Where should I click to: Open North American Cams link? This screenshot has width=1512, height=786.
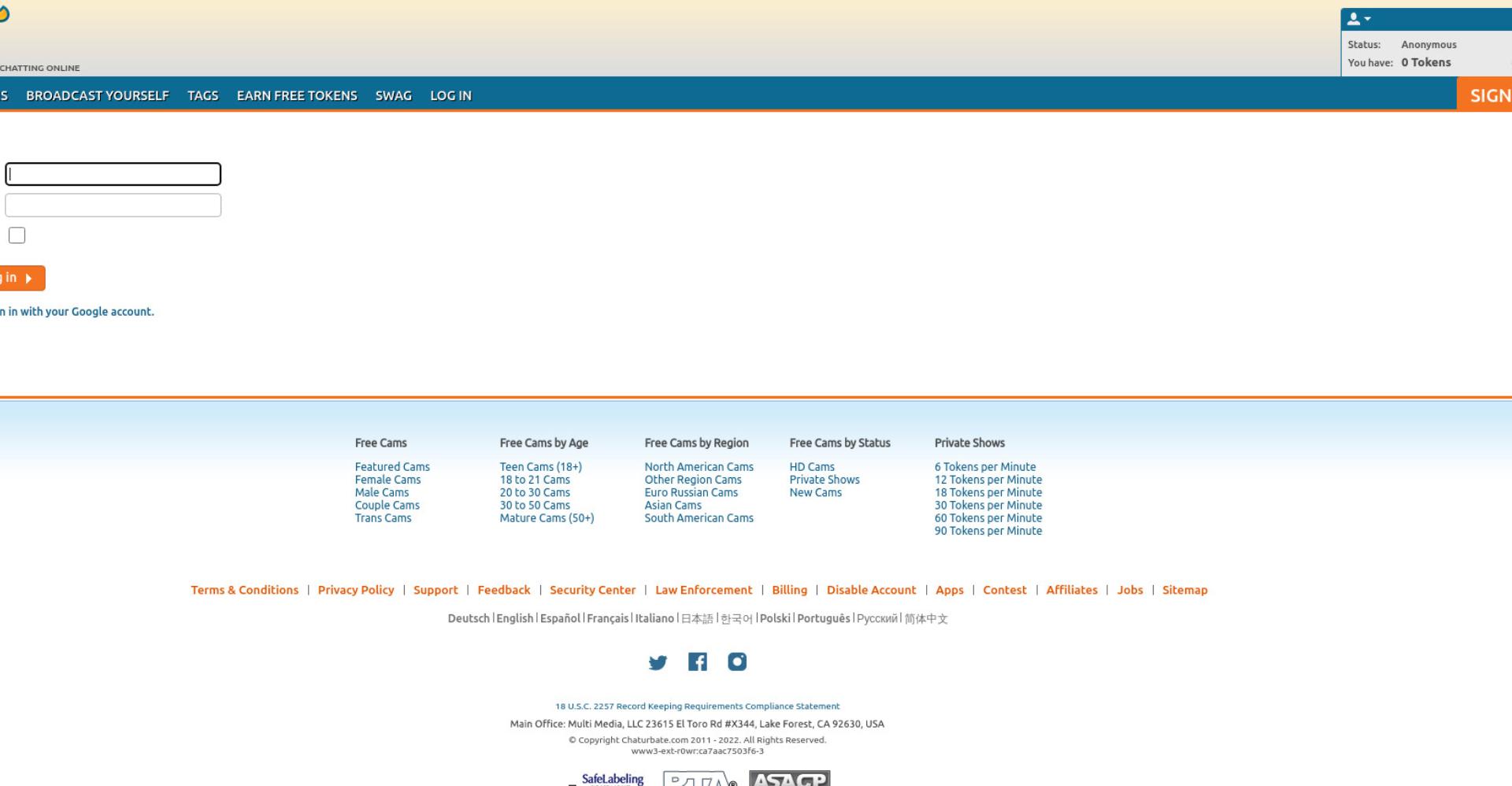pos(699,467)
